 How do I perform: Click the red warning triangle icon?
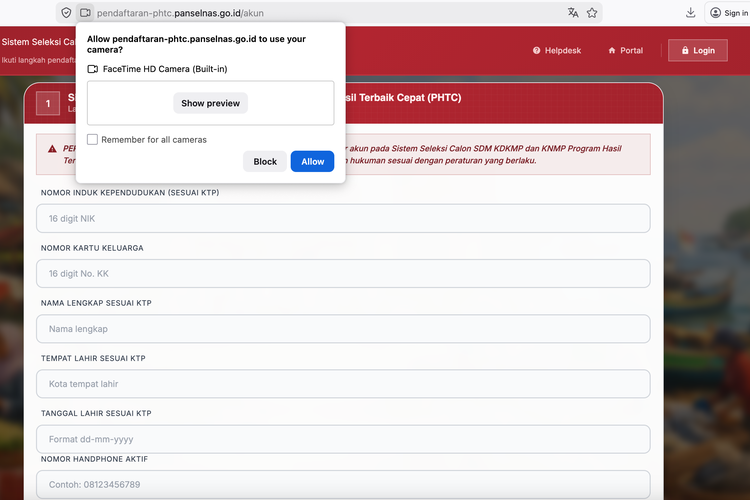coord(52,148)
